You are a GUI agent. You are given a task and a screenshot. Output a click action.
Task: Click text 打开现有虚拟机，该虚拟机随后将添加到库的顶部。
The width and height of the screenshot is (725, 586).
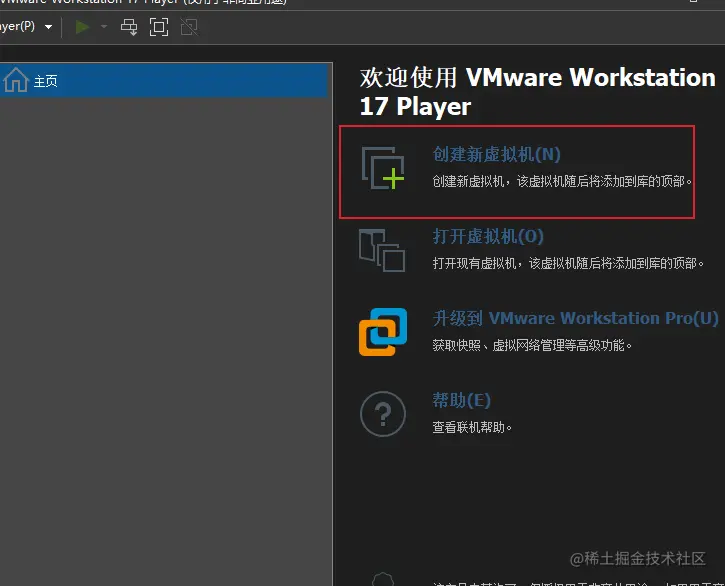(x=568, y=263)
